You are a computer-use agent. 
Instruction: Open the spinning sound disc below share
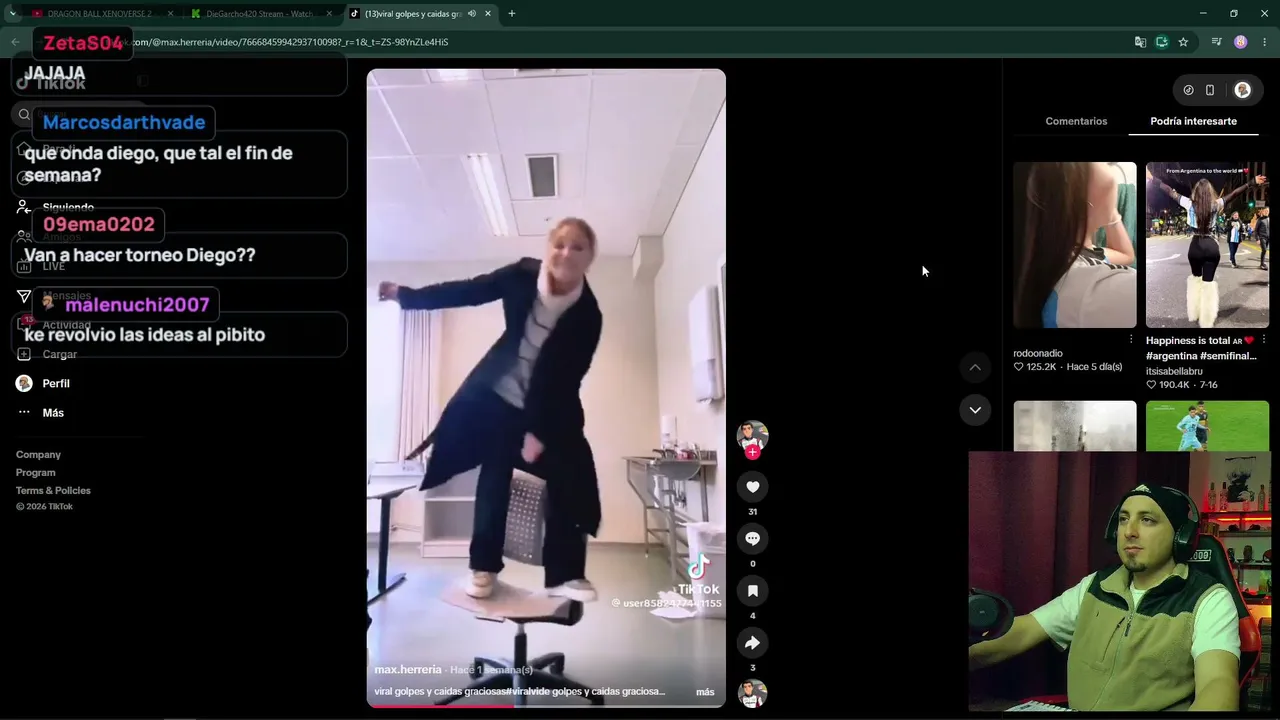(752, 693)
